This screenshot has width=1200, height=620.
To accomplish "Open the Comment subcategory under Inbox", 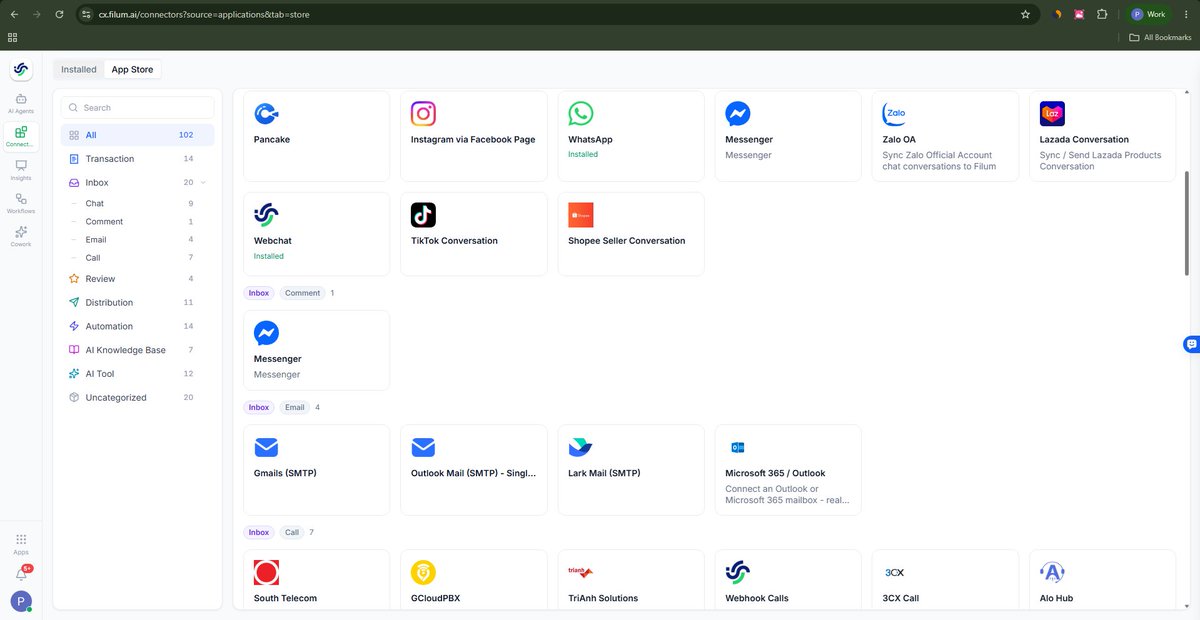I will (x=137, y=222).
